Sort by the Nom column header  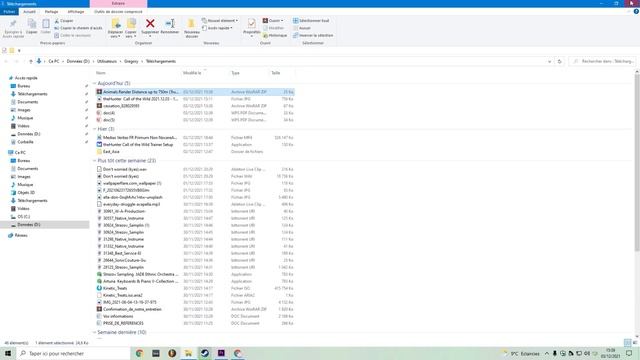point(100,73)
